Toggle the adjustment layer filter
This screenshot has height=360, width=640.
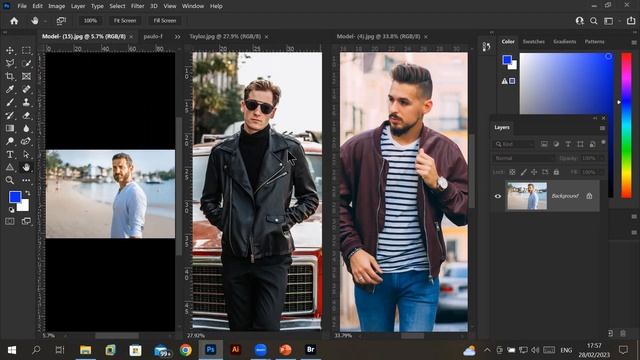pos(556,144)
